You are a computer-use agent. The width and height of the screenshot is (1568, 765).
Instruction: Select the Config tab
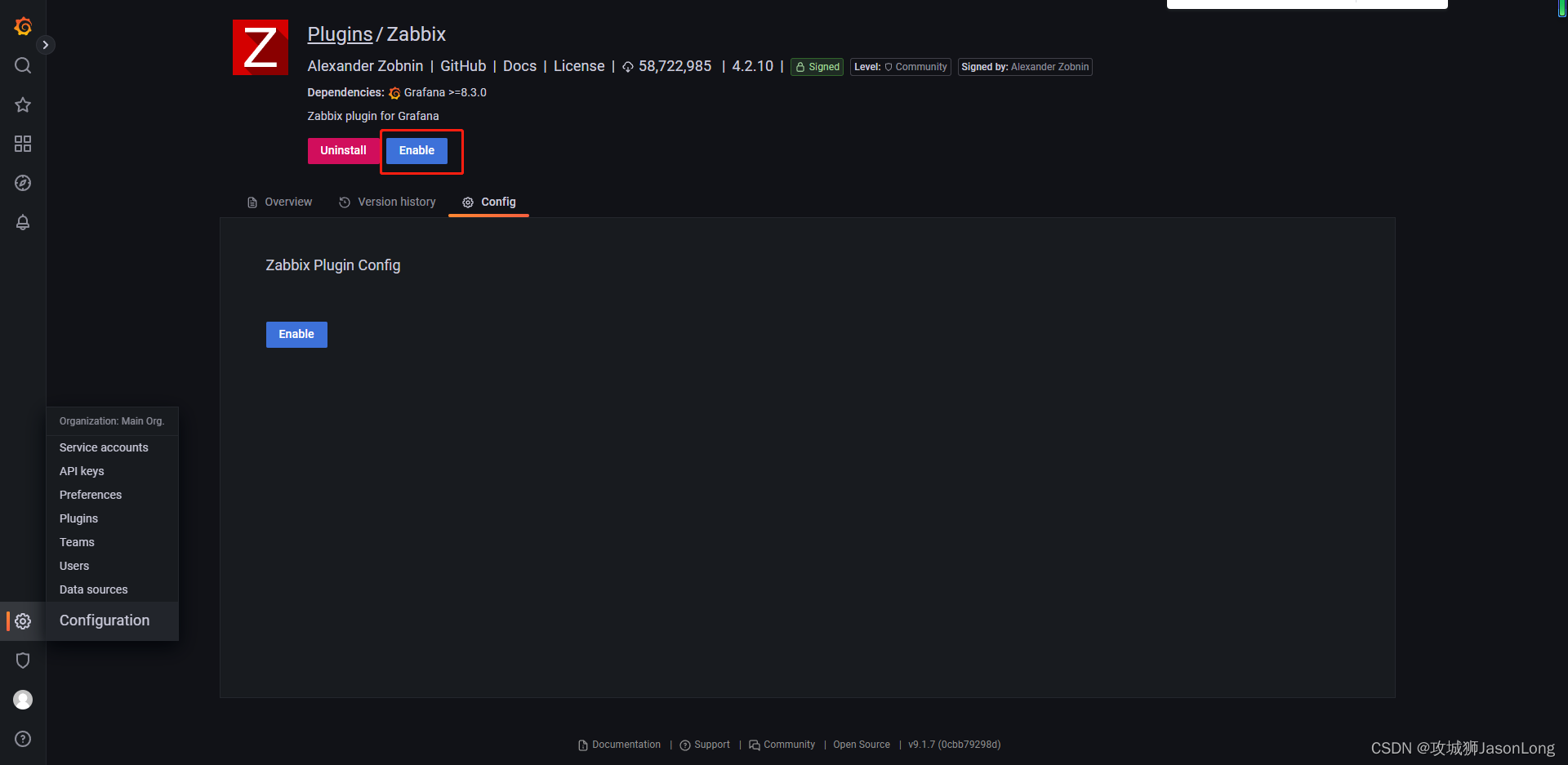[x=488, y=202]
